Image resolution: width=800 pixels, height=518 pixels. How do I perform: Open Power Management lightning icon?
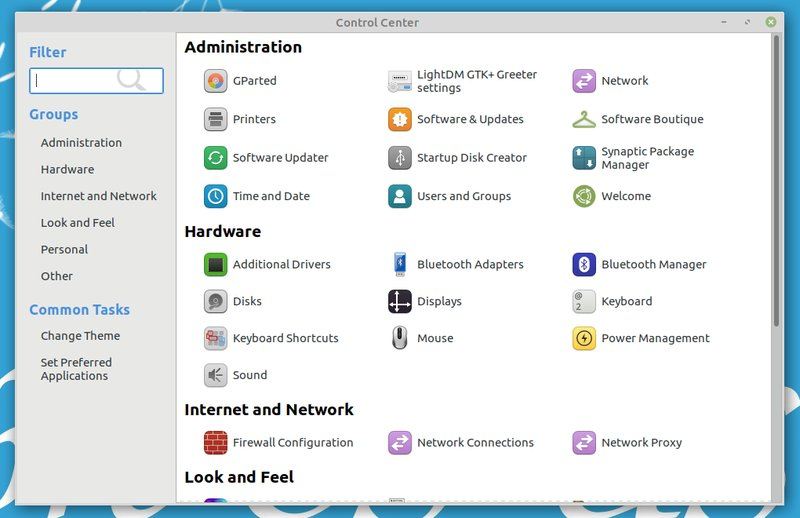(584, 338)
